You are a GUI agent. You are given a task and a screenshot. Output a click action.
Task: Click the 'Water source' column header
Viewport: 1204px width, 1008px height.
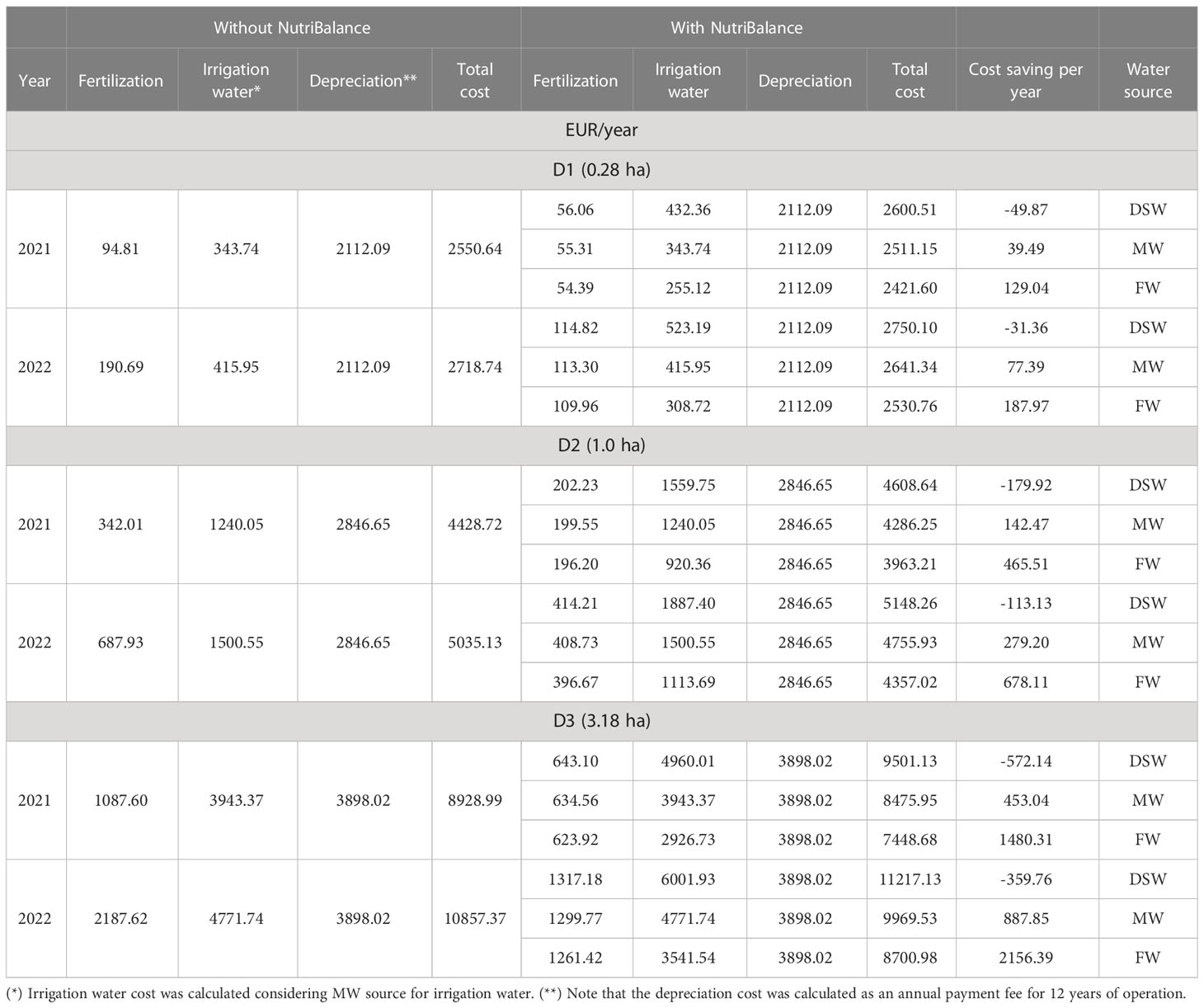[x=1147, y=81]
